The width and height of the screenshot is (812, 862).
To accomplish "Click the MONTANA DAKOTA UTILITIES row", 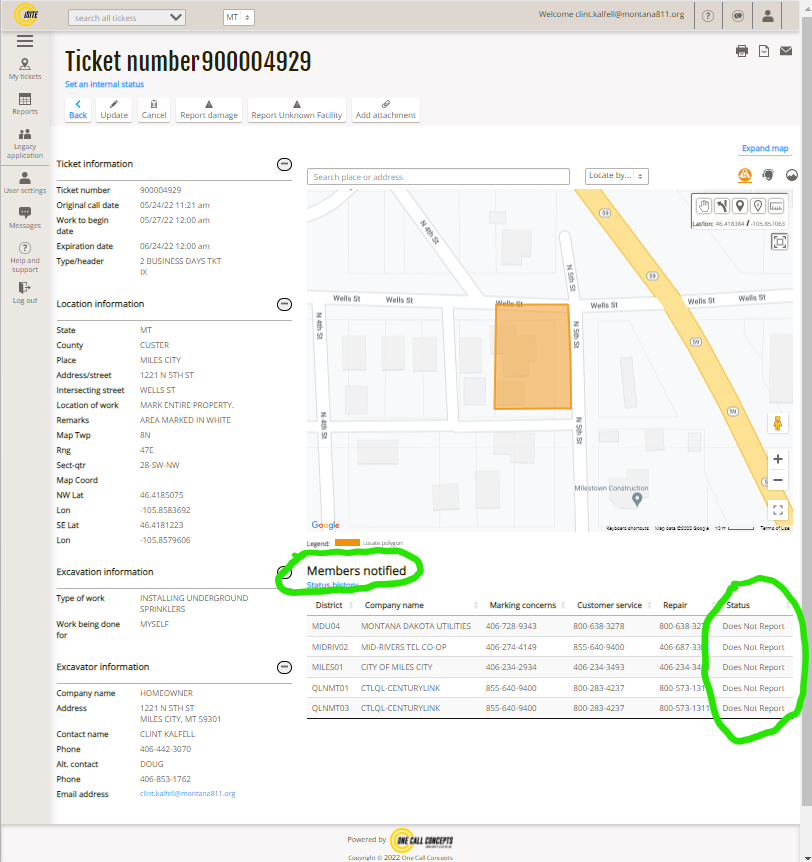I will [550, 626].
